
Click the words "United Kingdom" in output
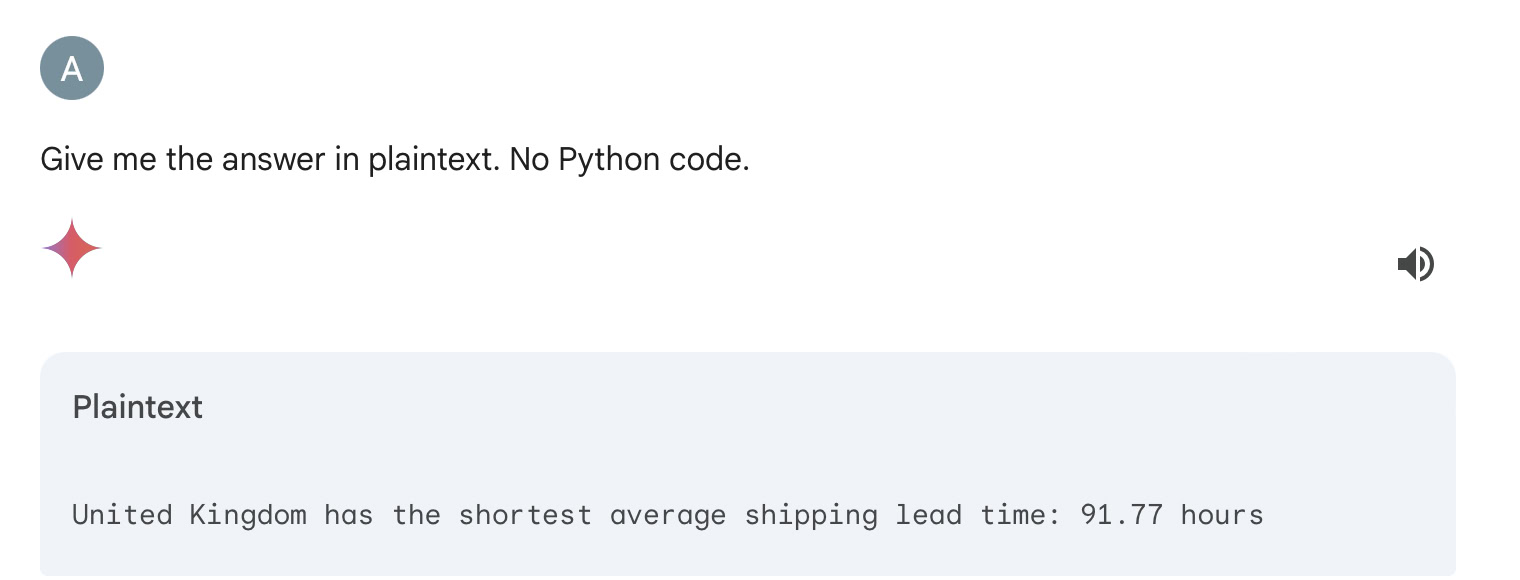(x=189, y=515)
